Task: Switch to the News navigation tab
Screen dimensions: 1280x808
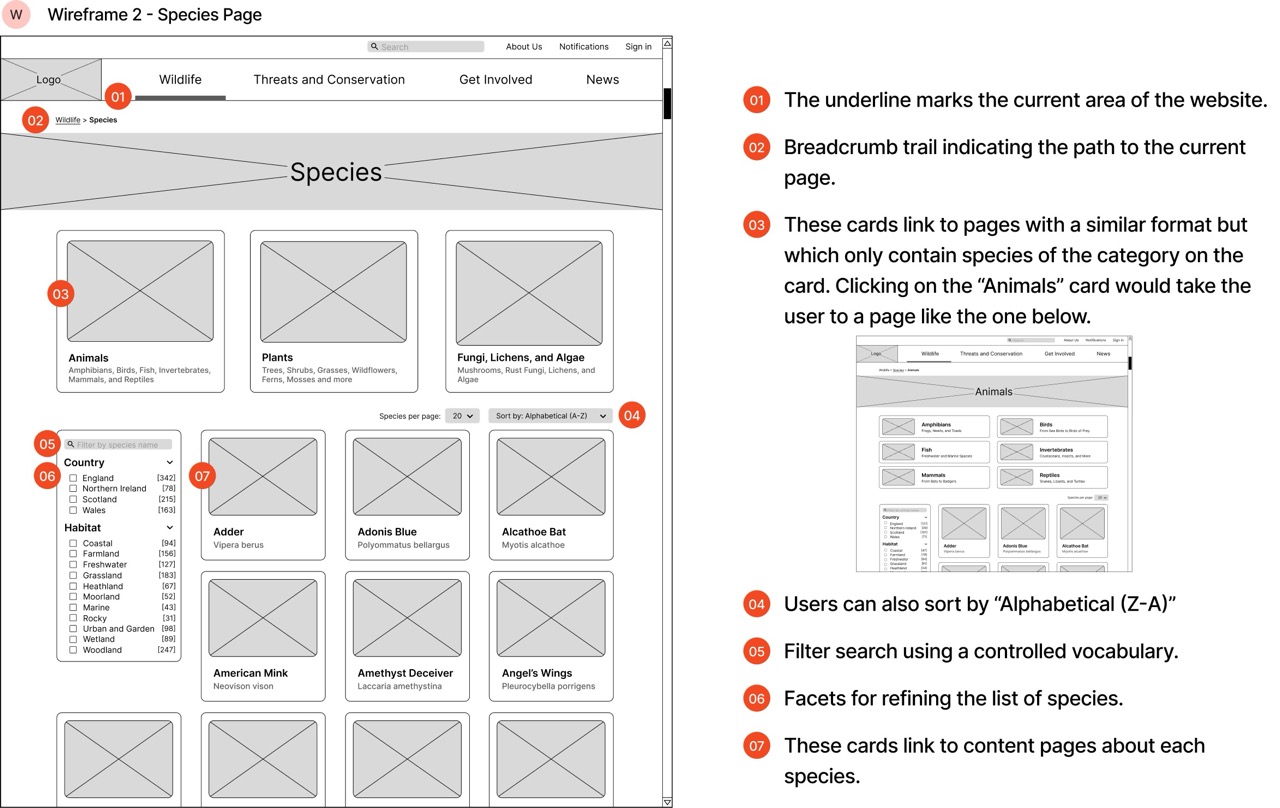Action: (602, 79)
